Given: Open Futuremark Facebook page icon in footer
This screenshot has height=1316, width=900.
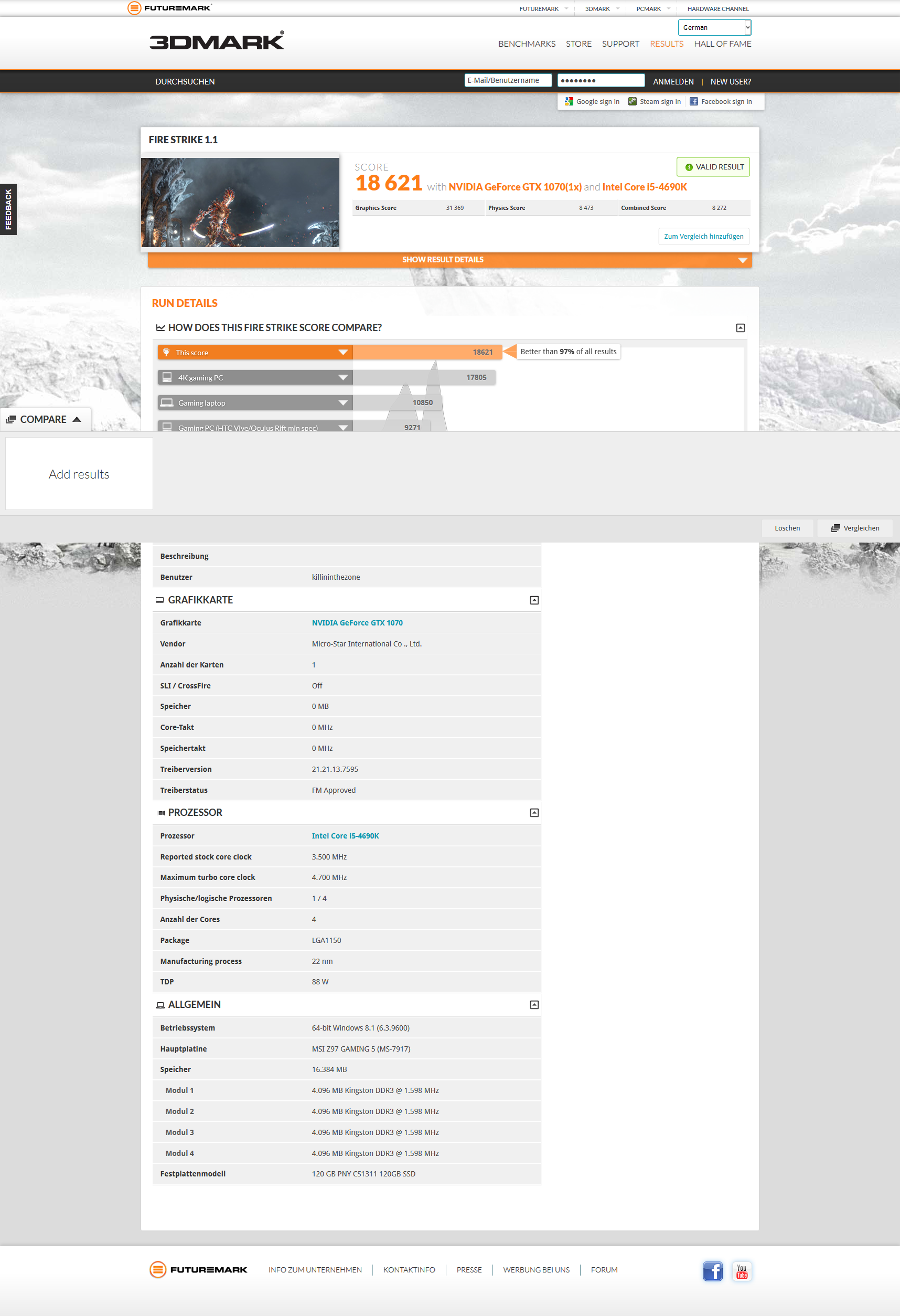Looking at the screenshot, I should pyautogui.click(x=713, y=1271).
